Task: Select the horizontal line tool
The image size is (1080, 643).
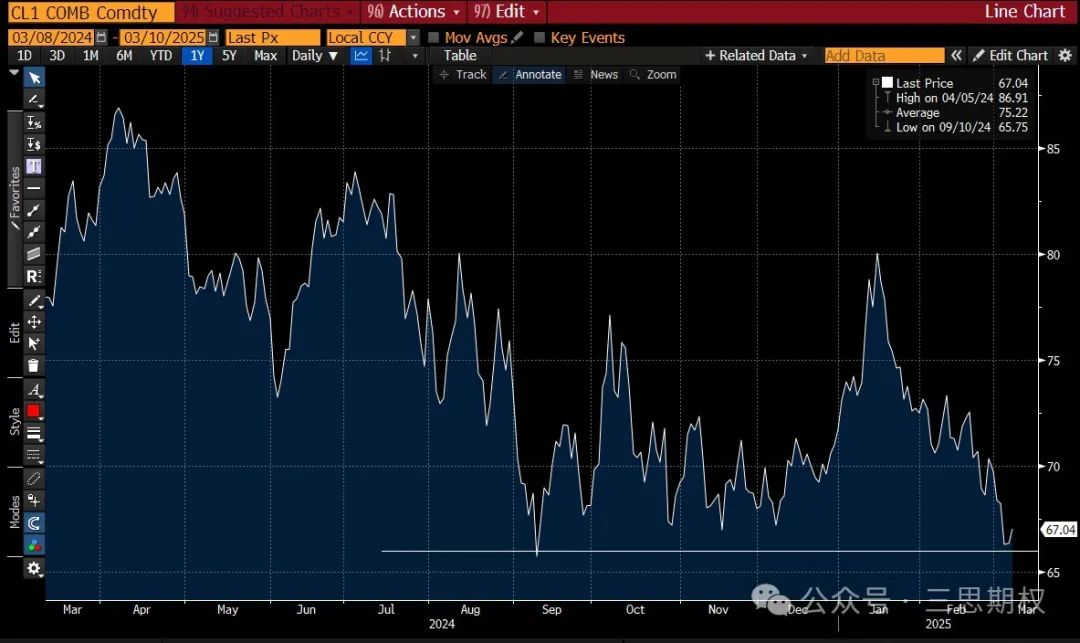Action: [x=34, y=188]
